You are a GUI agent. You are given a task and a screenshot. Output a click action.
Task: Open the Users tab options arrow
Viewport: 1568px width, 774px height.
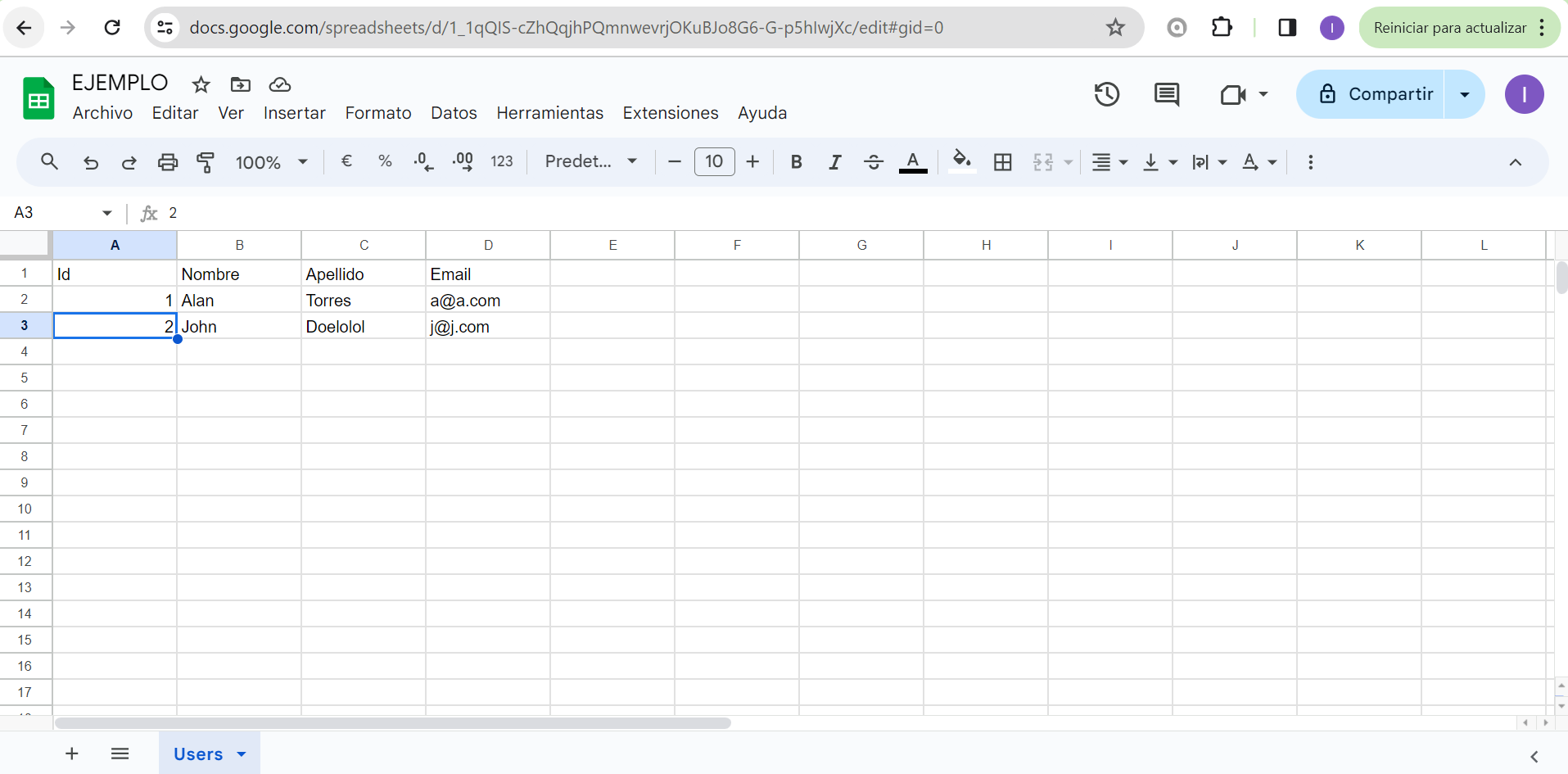tap(242, 754)
